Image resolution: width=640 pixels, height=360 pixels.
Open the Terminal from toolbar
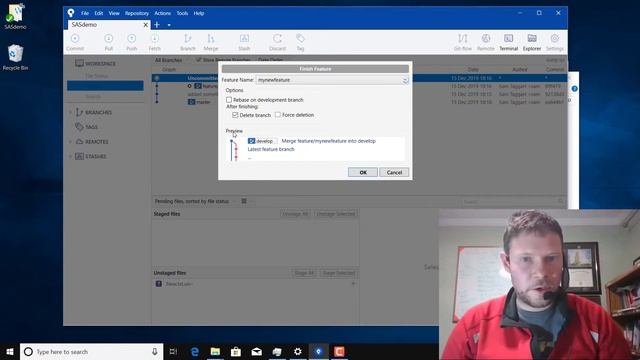(509, 42)
